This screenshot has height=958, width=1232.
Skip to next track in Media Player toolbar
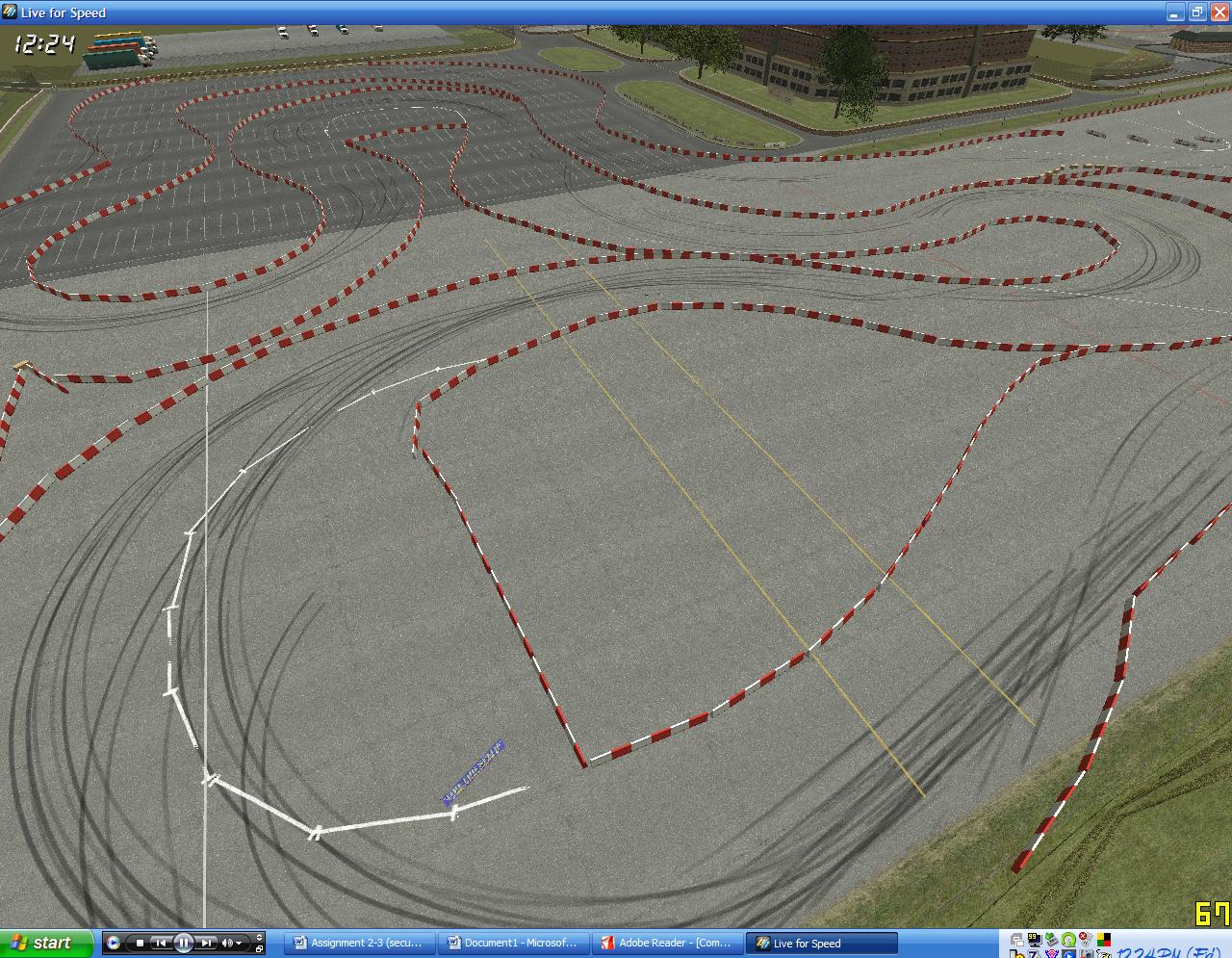pos(205,944)
